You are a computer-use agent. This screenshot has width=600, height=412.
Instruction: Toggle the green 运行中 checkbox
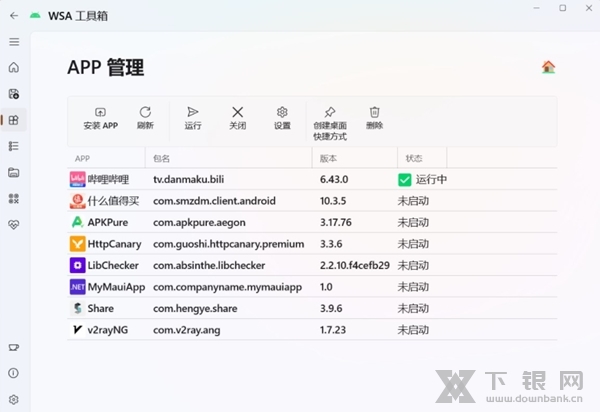[404, 179]
